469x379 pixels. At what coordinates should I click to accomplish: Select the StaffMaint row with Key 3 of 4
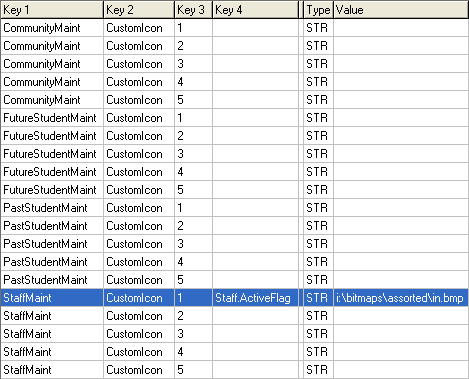pyautogui.click(x=234, y=352)
